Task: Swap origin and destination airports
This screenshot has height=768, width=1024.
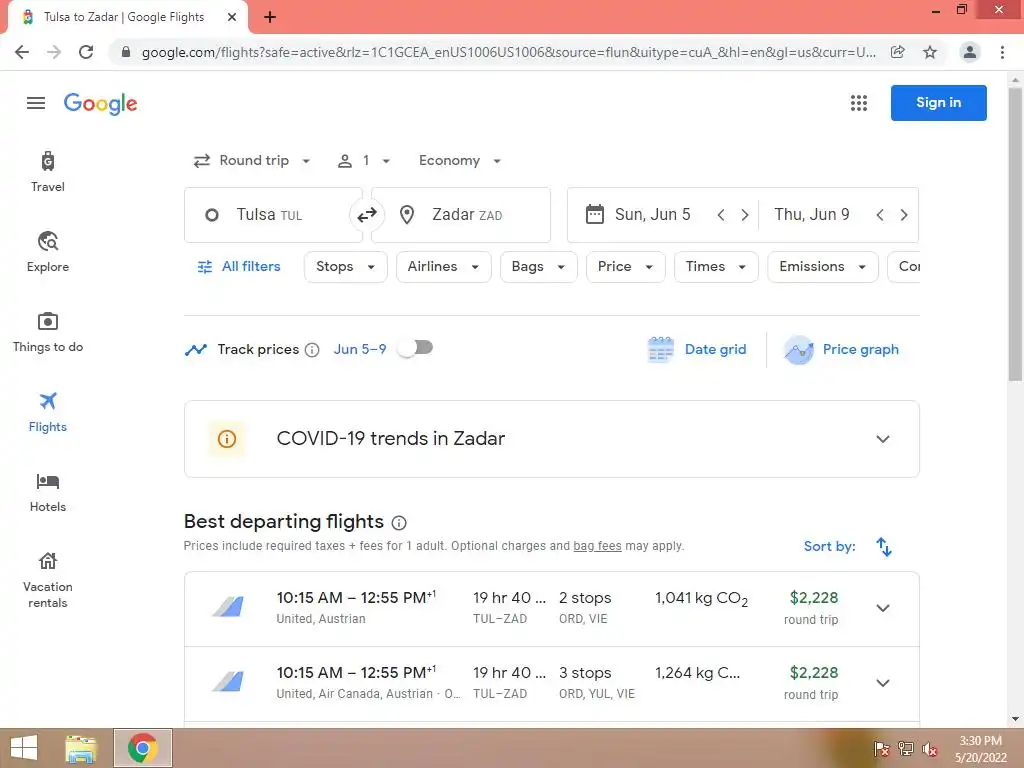Action: (x=367, y=214)
